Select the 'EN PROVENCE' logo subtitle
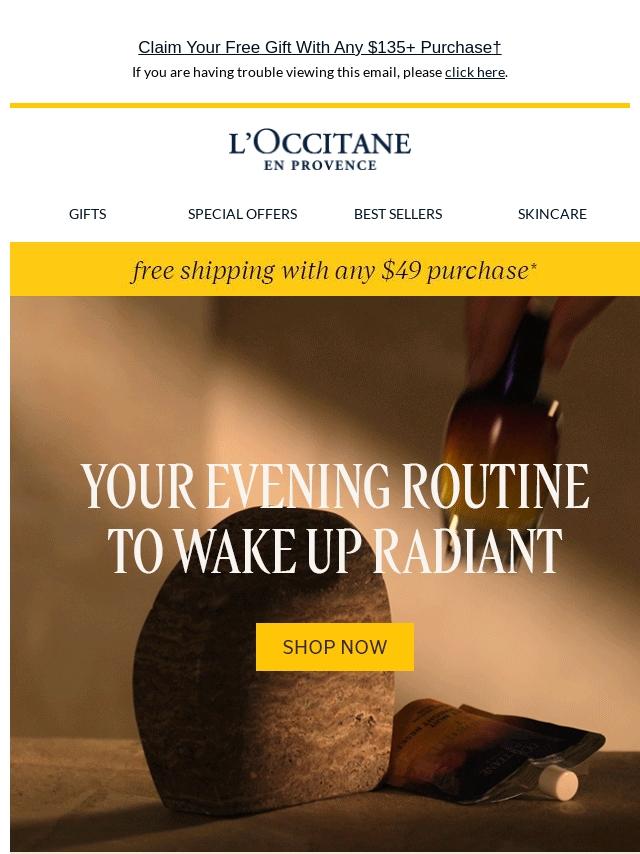Screen dimensions: 640x854 (320, 165)
